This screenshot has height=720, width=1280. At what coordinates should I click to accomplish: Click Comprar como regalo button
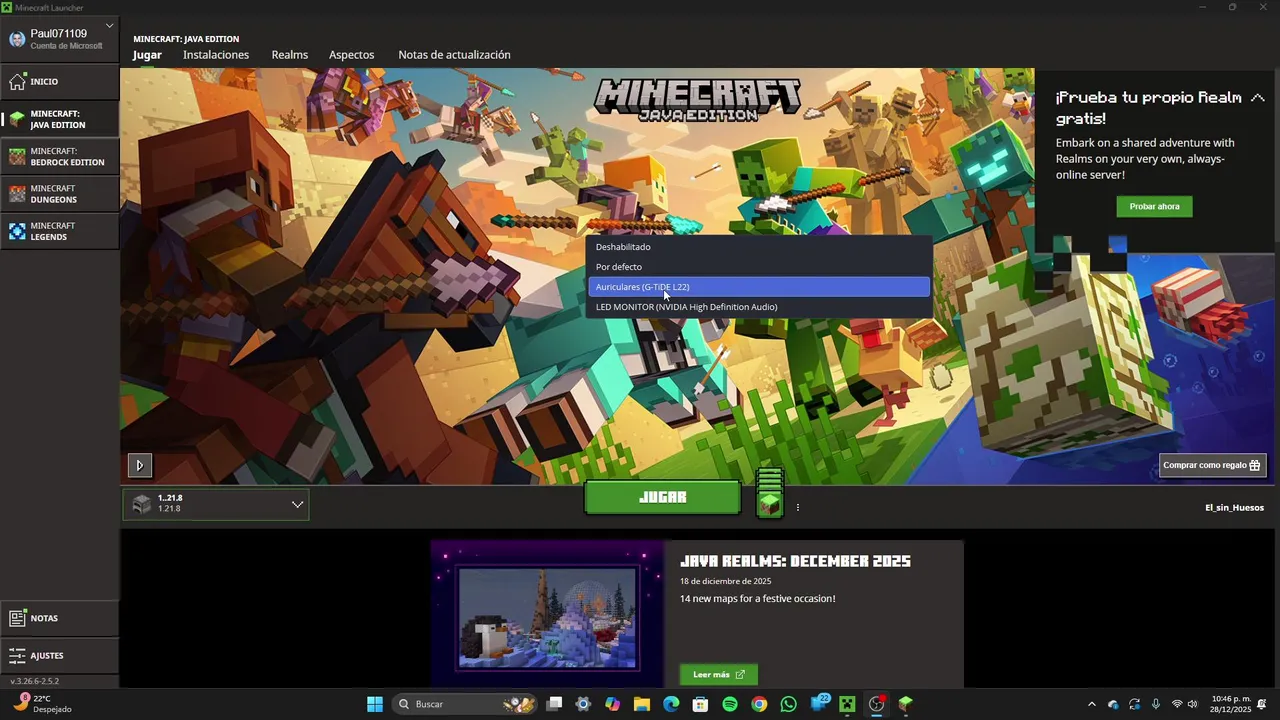click(x=1213, y=465)
